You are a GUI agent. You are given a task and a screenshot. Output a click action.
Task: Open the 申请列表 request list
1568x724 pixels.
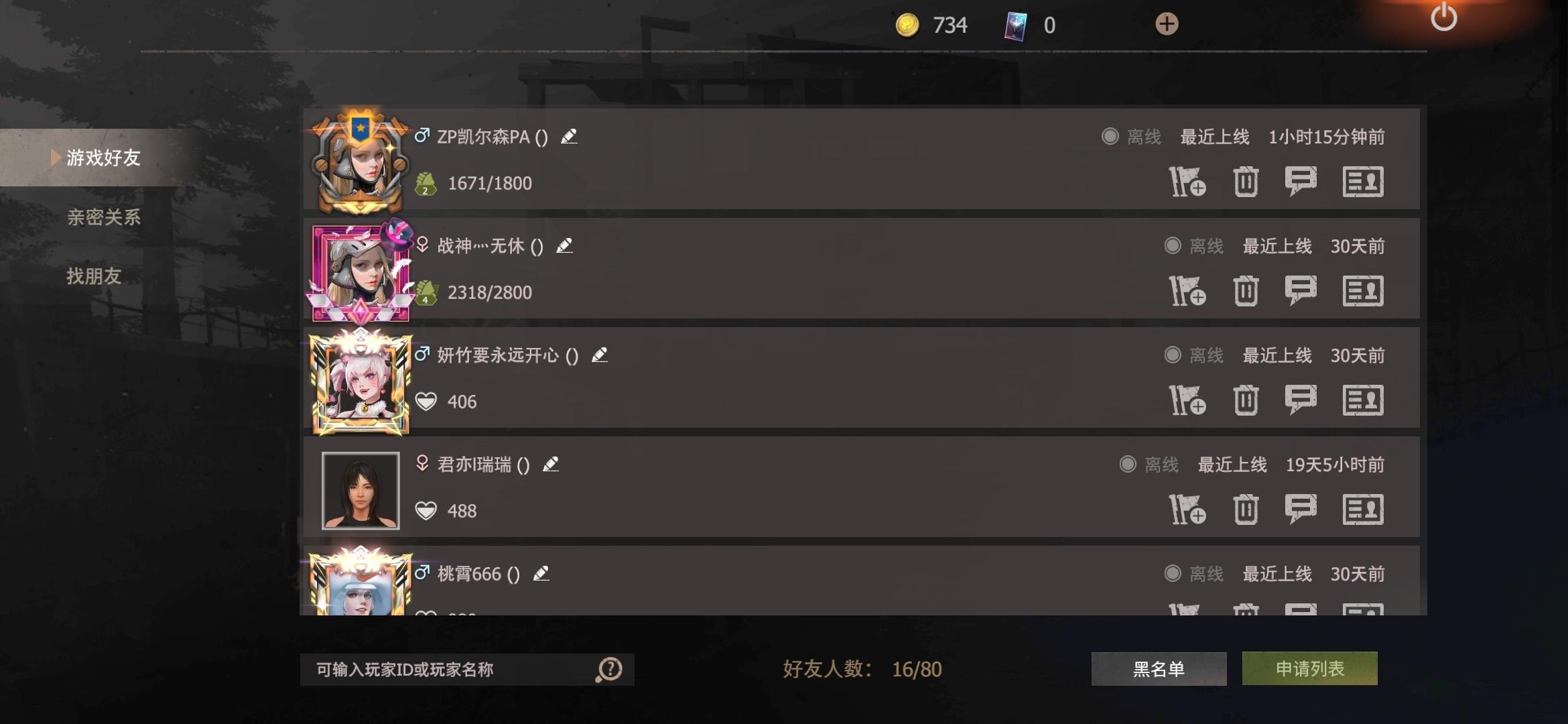point(1309,668)
